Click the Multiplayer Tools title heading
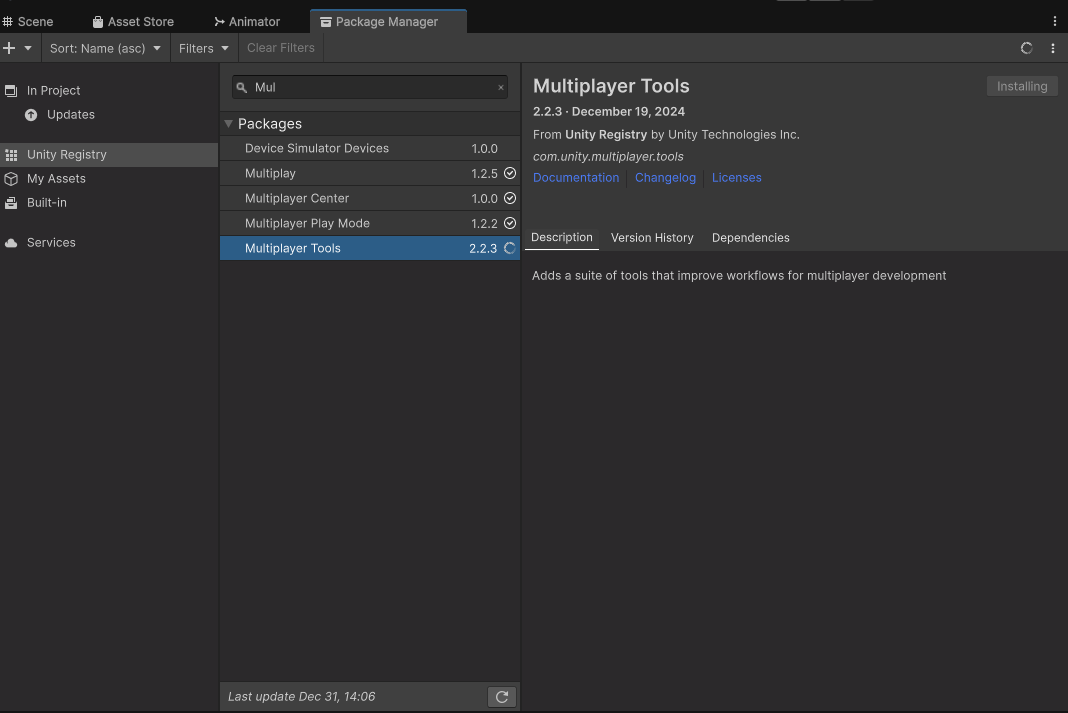The height and width of the screenshot is (713, 1068). [x=611, y=86]
